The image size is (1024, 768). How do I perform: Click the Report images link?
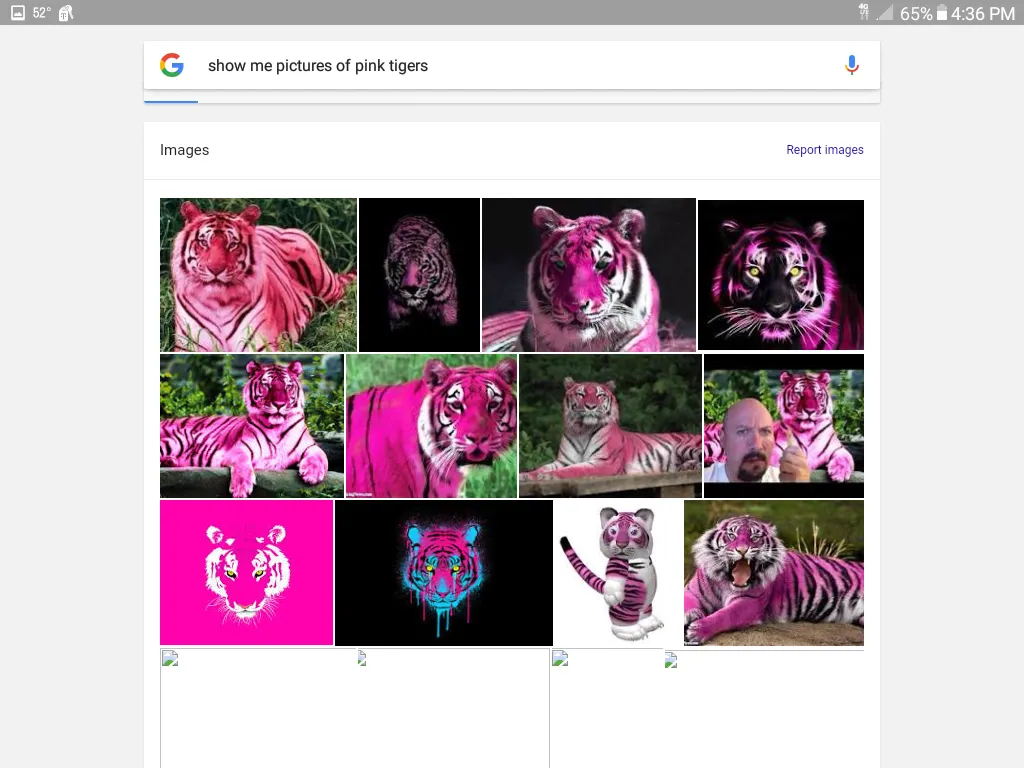tap(824, 150)
